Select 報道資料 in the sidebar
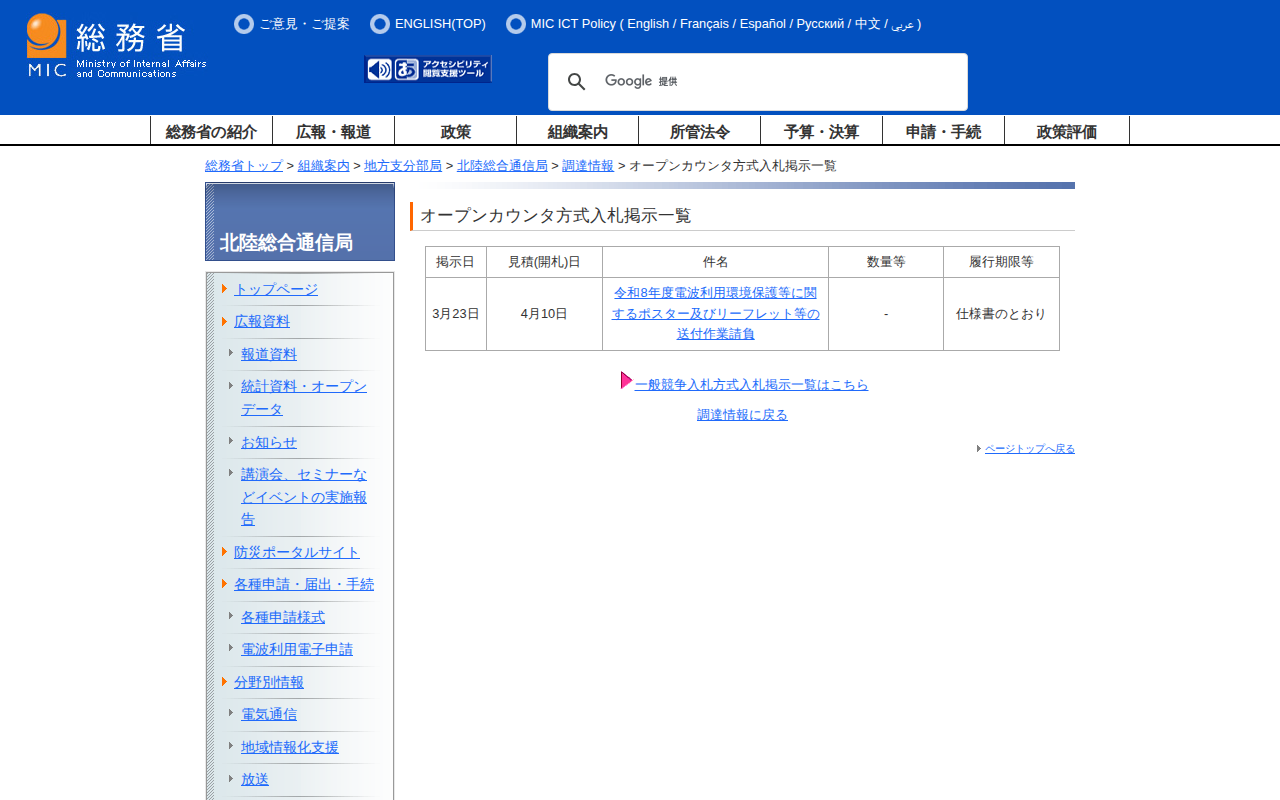1280x800 pixels. pos(269,354)
